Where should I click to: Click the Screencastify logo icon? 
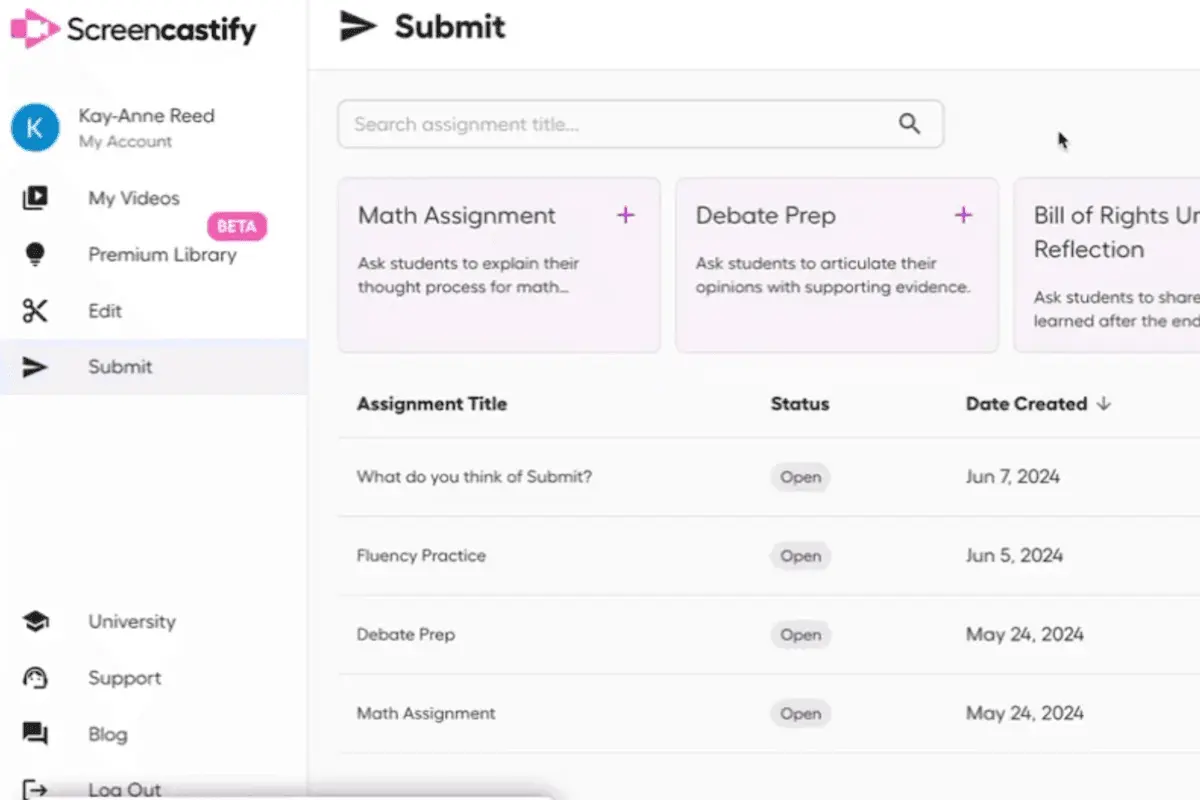coord(35,29)
